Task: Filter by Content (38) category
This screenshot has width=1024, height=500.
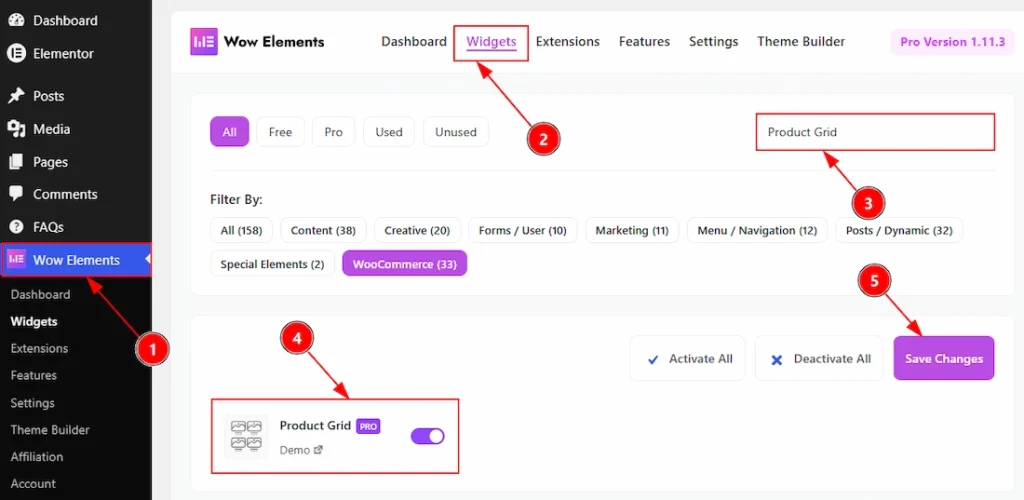Action: [323, 230]
